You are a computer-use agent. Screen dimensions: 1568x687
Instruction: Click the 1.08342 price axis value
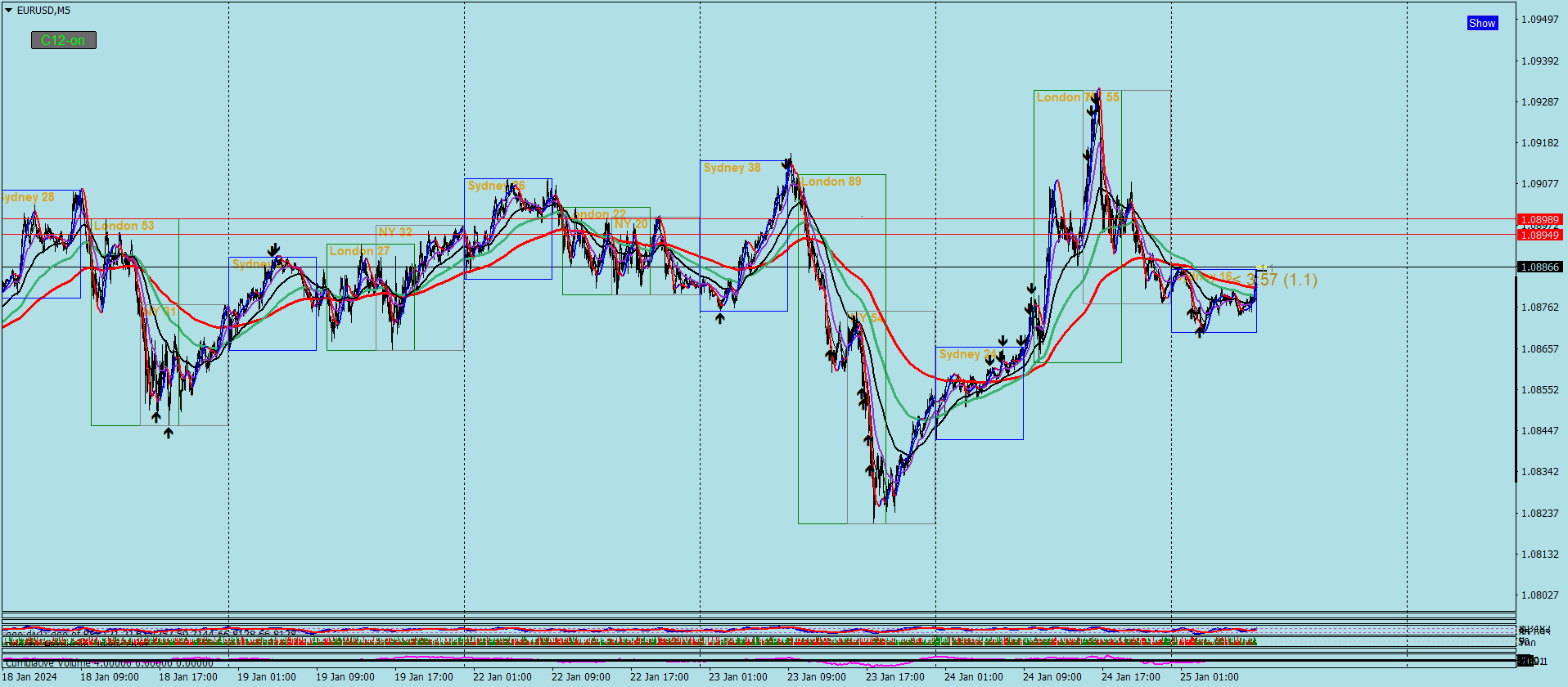[x=1539, y=472]
